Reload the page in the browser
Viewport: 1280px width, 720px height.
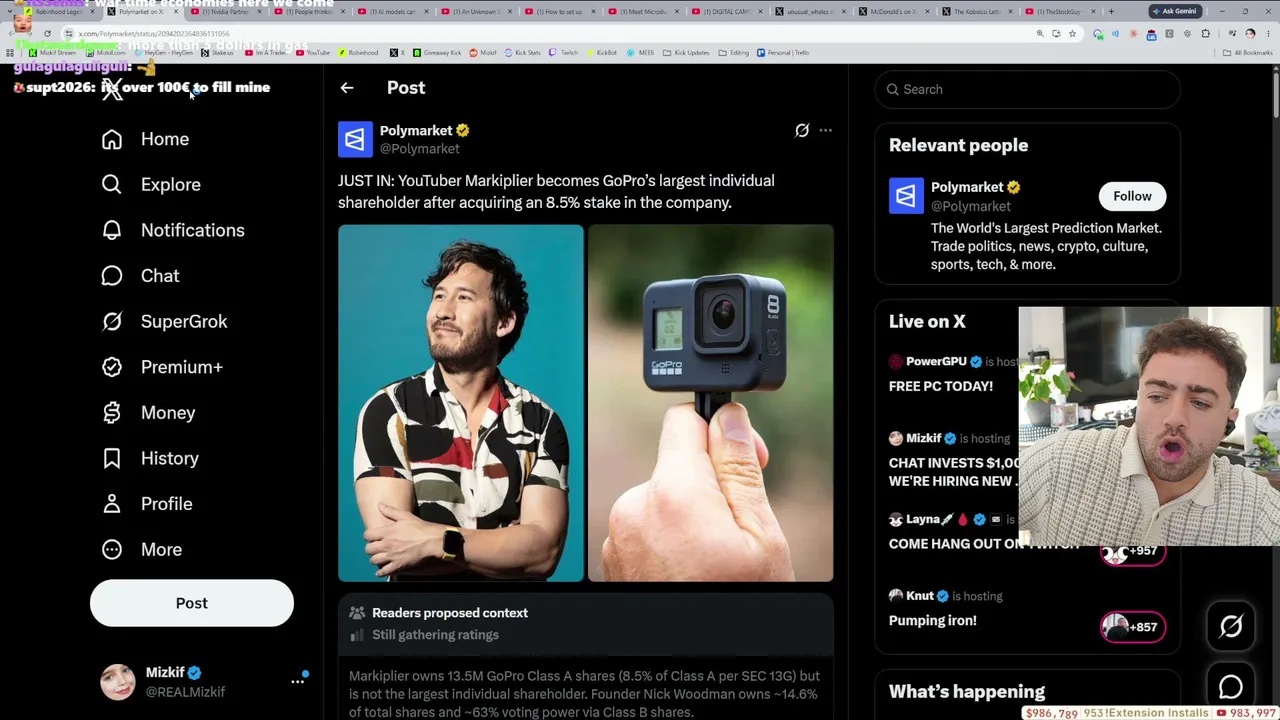pyautogui.click(x=46, y=34)
